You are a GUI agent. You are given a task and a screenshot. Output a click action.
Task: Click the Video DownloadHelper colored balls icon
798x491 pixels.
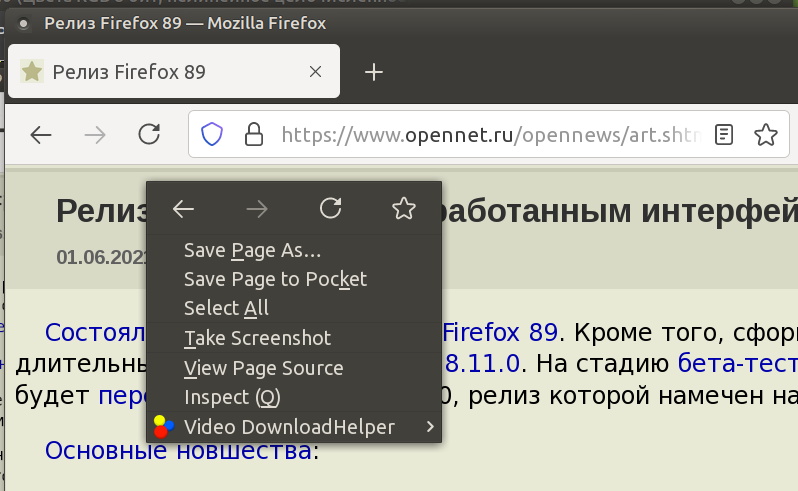pyautogui.click(x=163, y=426)
